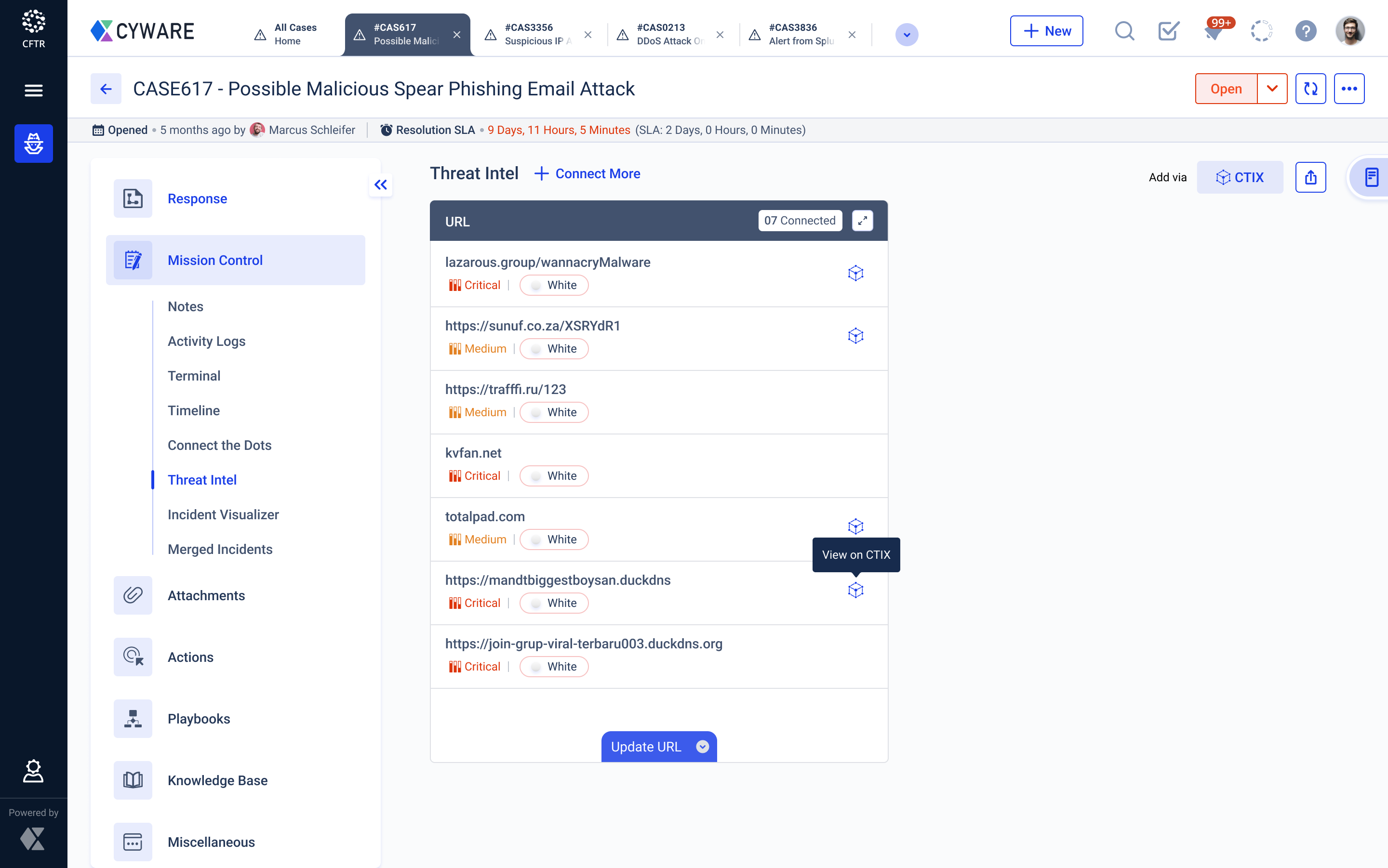Open View on CTIX for mandtbiggestboysan.duckdns URL
Image resolution: width=1388 pixels, height=868 pixels.
coord(855,590)
